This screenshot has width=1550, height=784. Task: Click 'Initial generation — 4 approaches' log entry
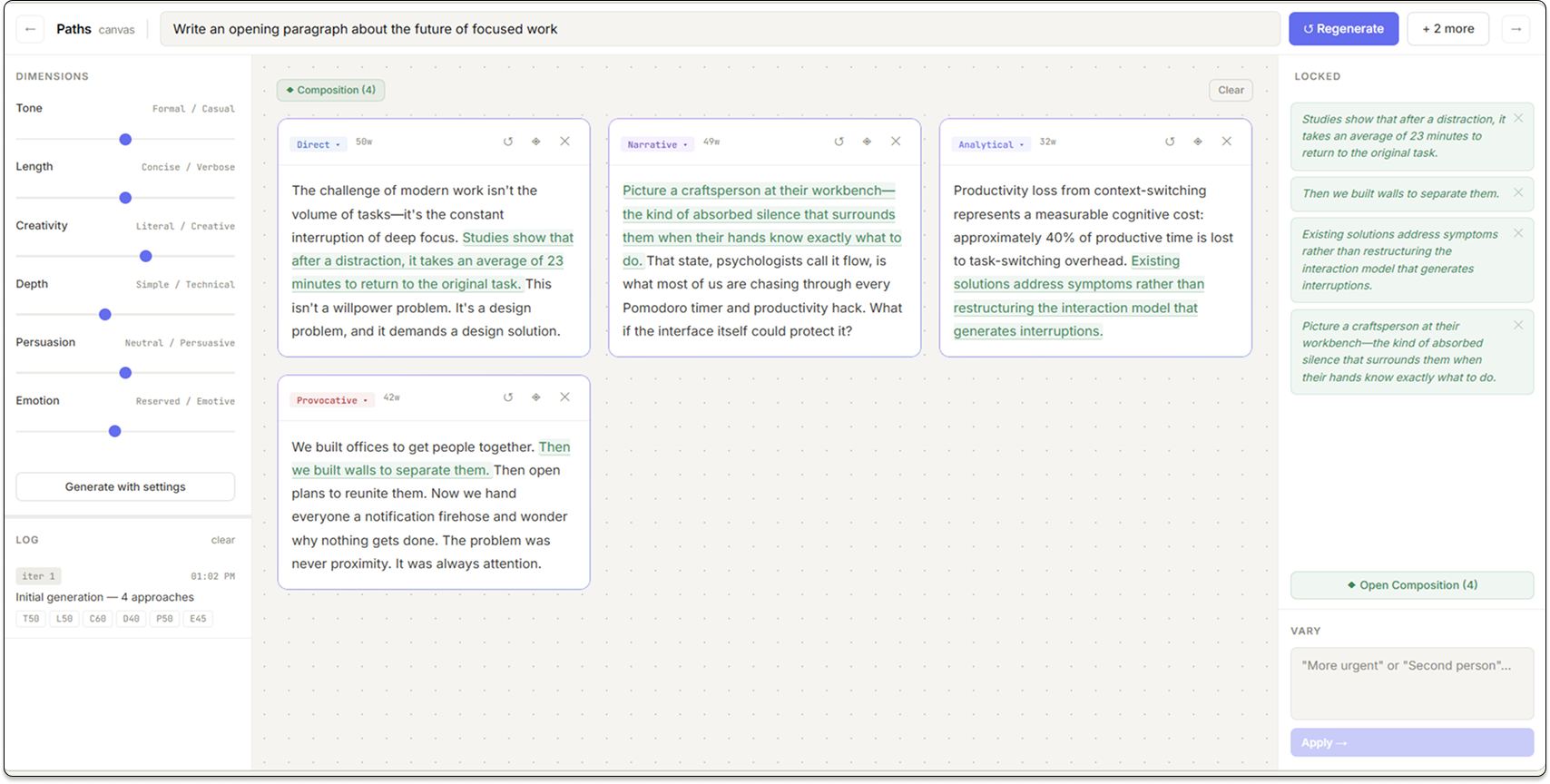click(104, 597)
